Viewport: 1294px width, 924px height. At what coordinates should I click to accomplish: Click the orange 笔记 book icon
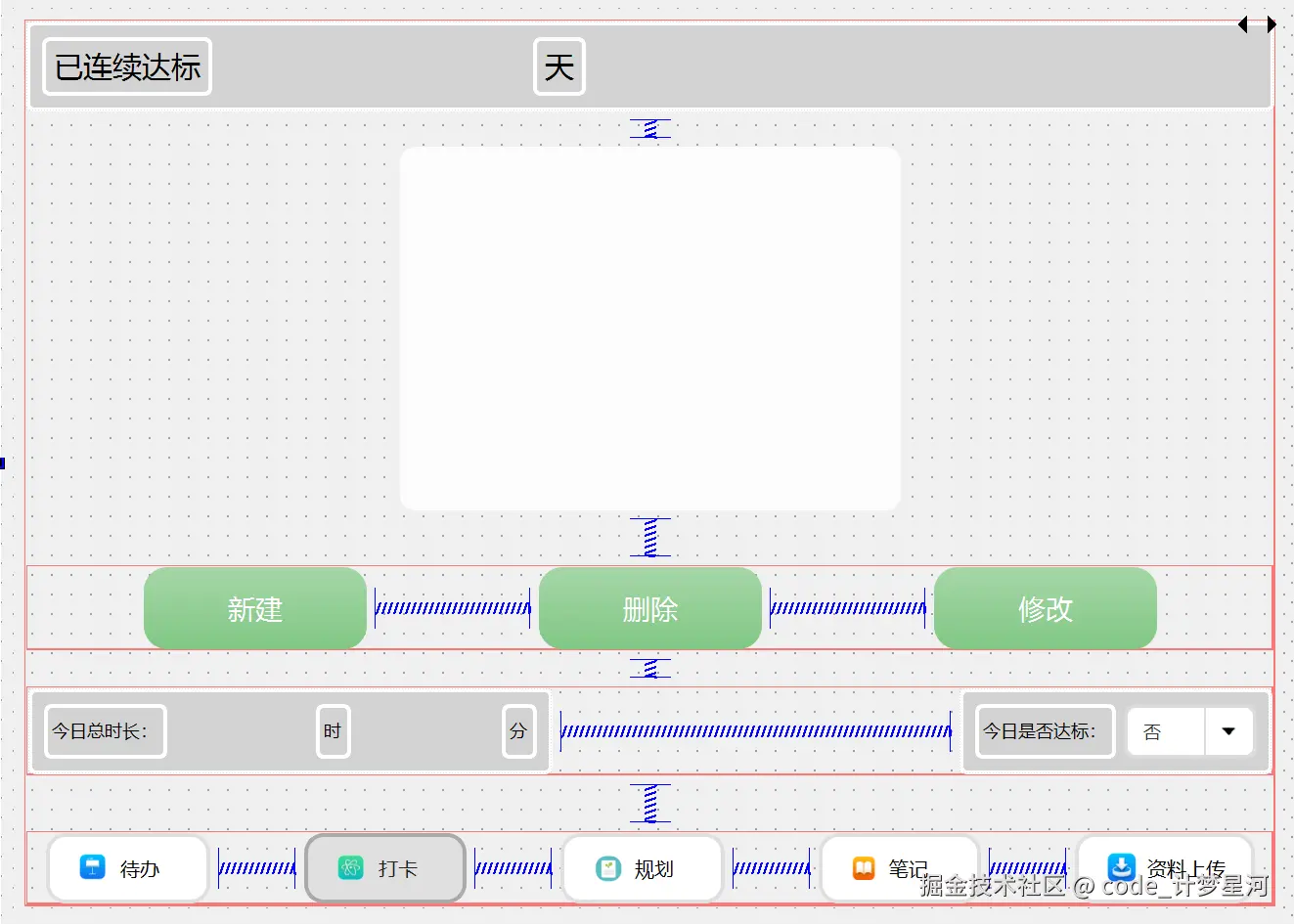[864, 868]
